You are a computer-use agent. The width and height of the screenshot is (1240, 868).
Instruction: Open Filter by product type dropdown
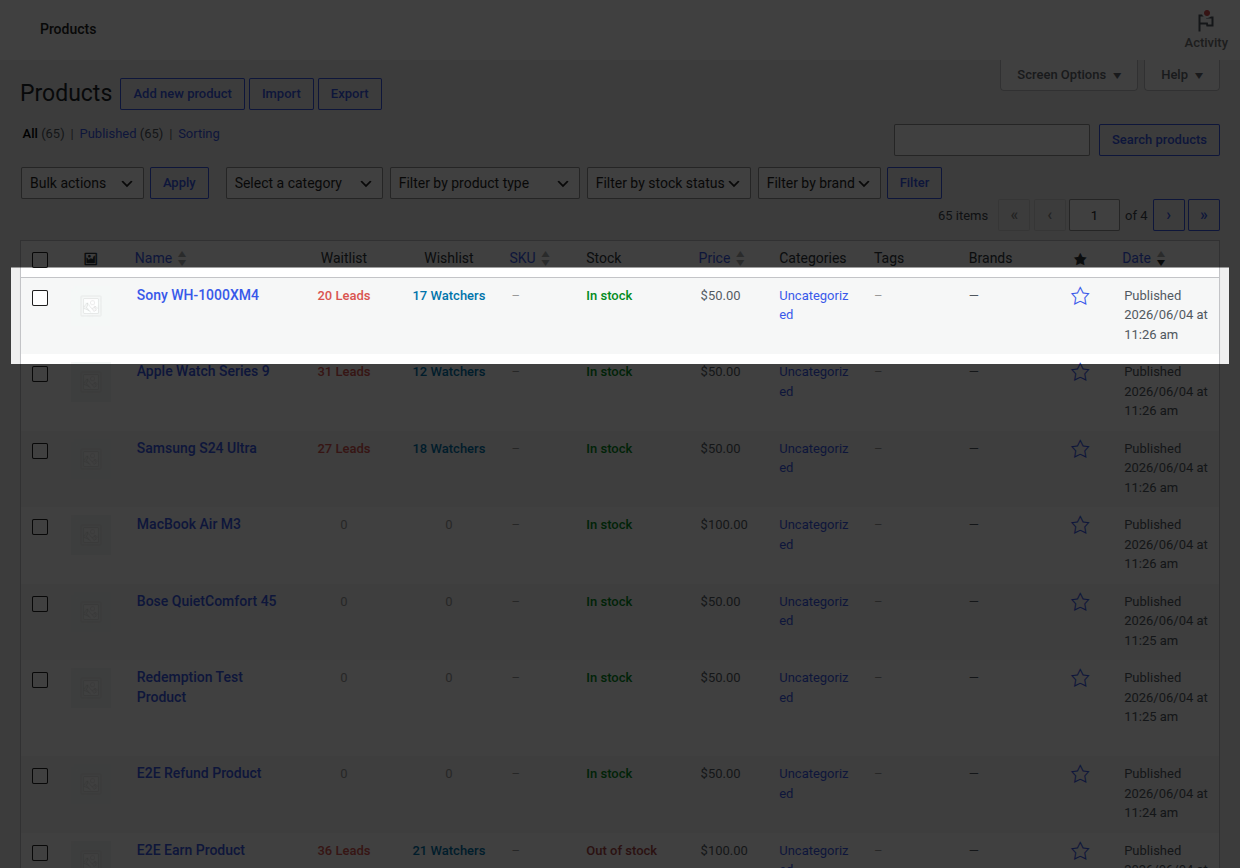485,183
